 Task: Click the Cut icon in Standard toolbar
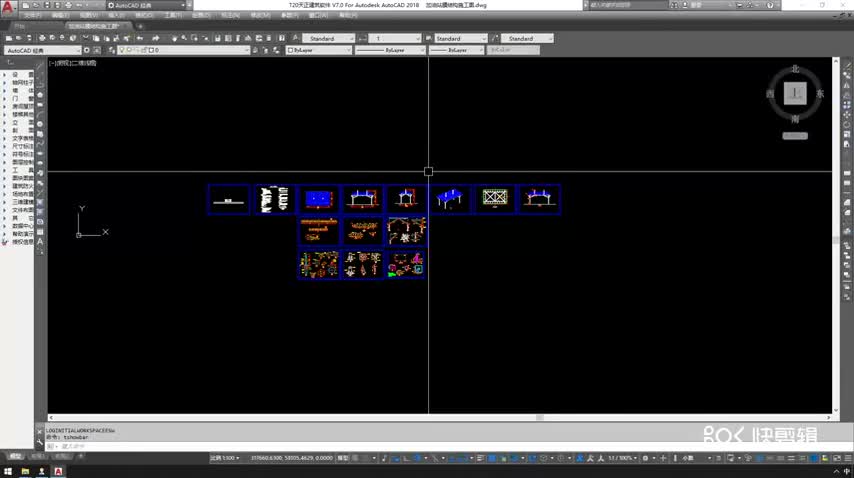click(x=85, y=39)
